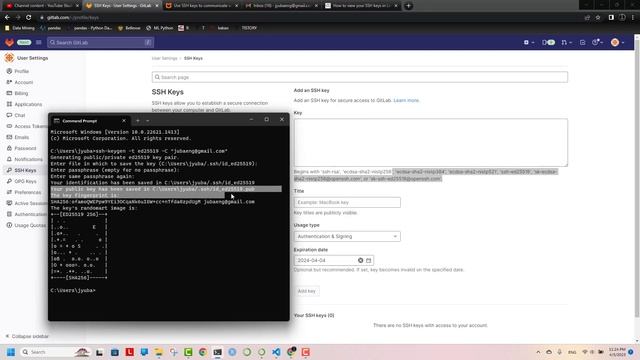
Task: Click the GitLab fox logo
Action: [9, 42]
